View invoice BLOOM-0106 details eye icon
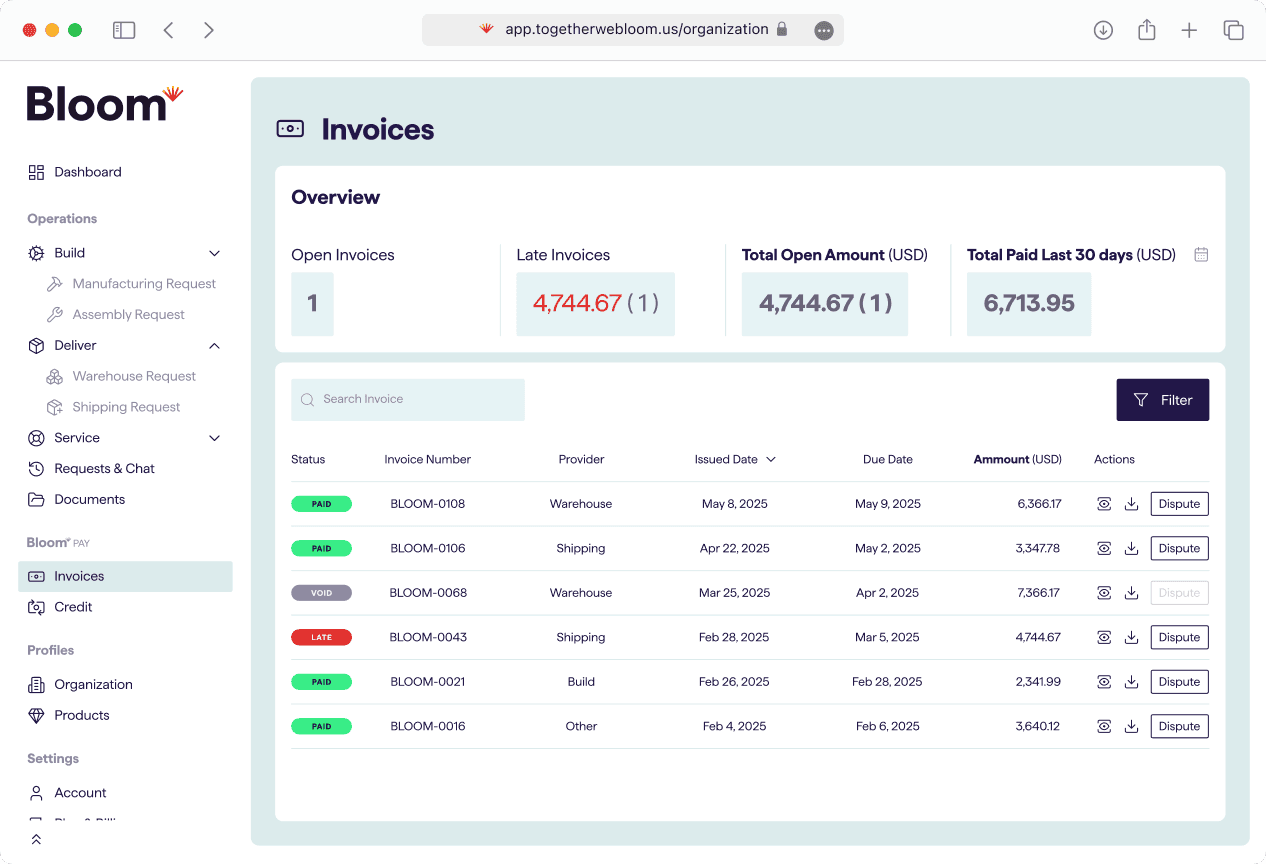The height and width of the screenshot is (864, 1266). point(1104,548)
